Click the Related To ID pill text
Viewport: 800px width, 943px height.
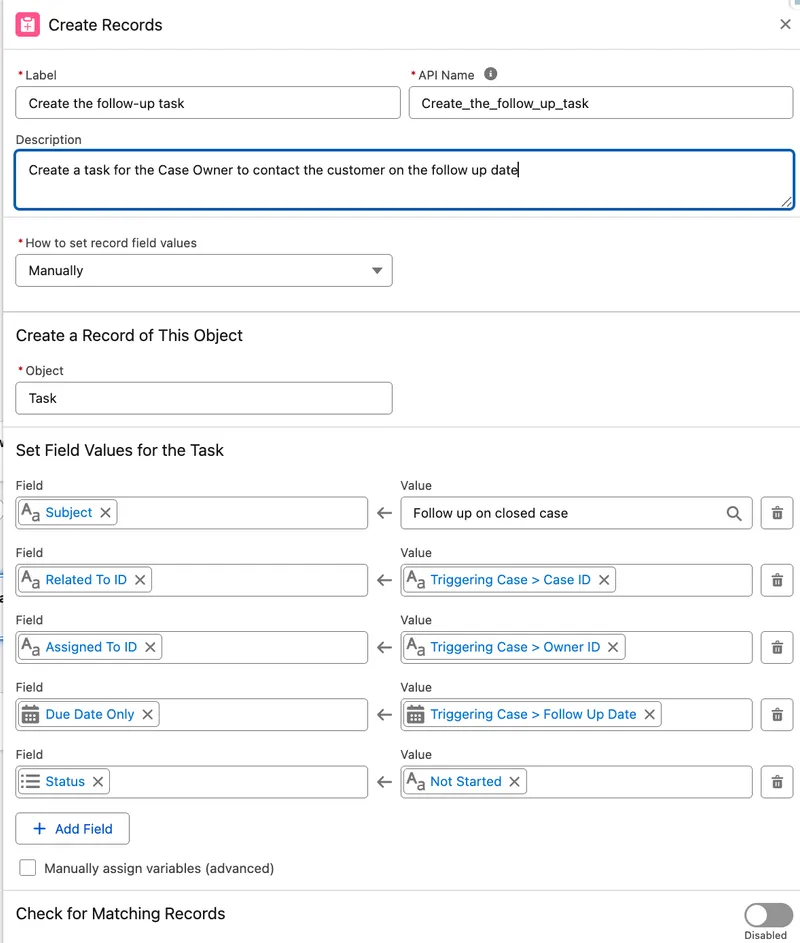point(86,580)
